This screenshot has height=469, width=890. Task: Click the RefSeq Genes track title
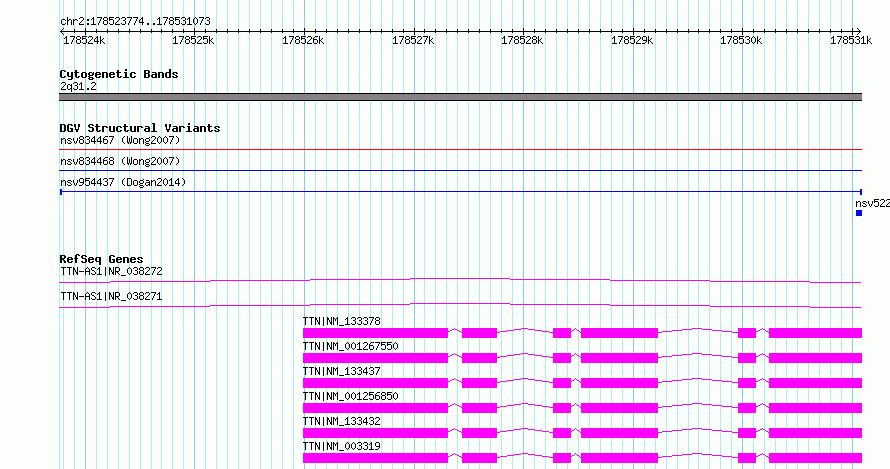(101, 259)
